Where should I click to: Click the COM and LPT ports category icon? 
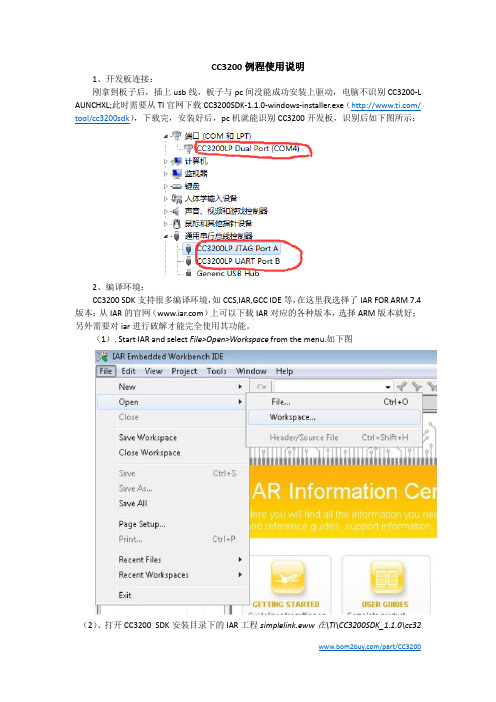click(x=177, y=136)
